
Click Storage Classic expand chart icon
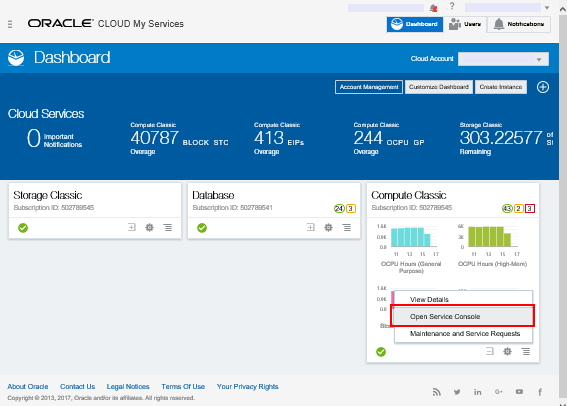[132, 227]
